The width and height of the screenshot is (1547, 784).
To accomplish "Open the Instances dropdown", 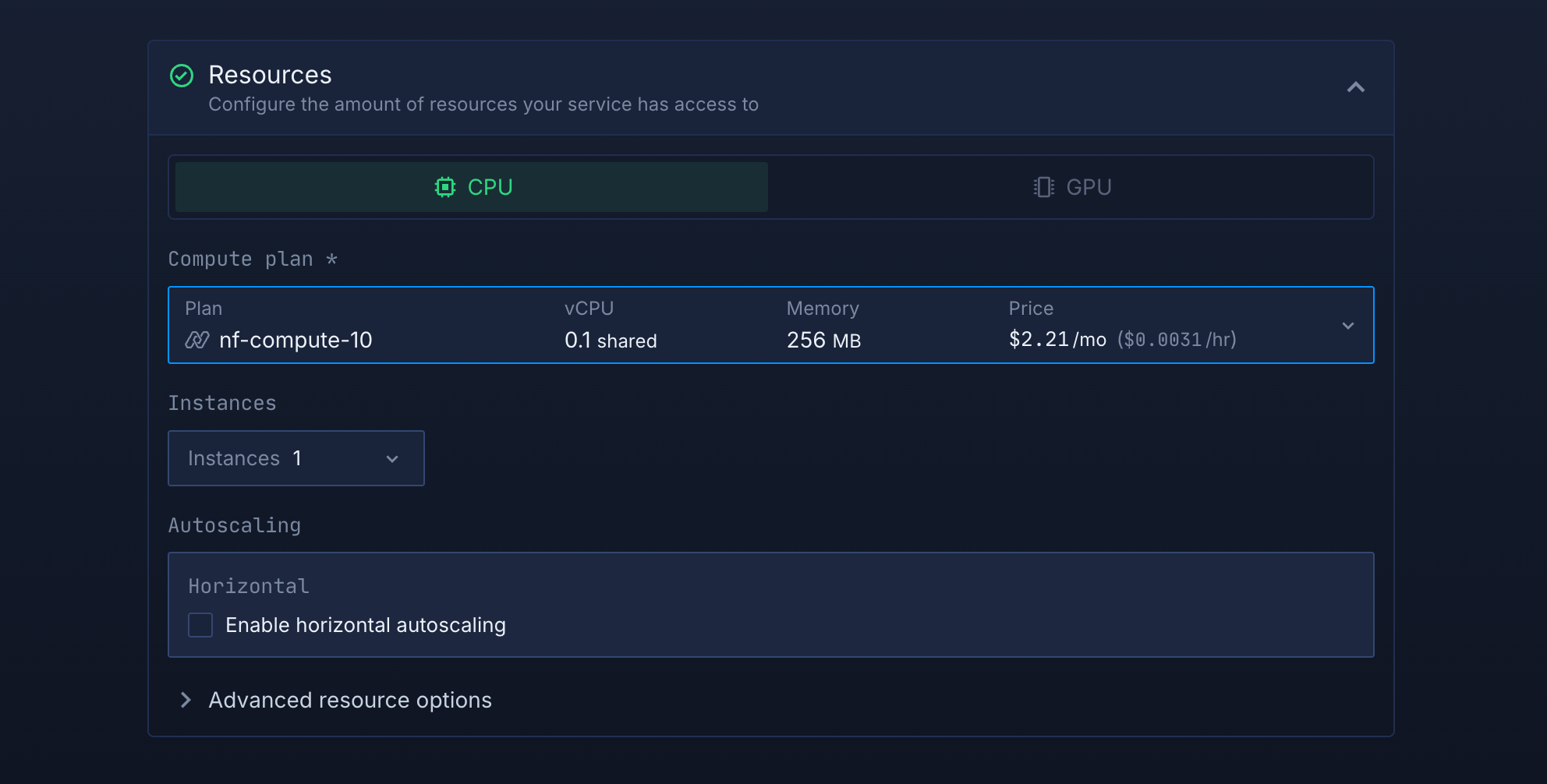I will click(296, 459).
